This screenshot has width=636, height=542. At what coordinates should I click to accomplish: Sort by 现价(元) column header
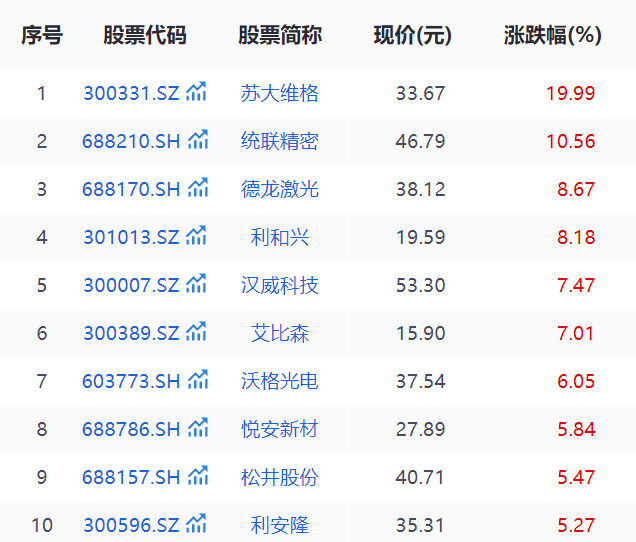click(x=413, y=36)
